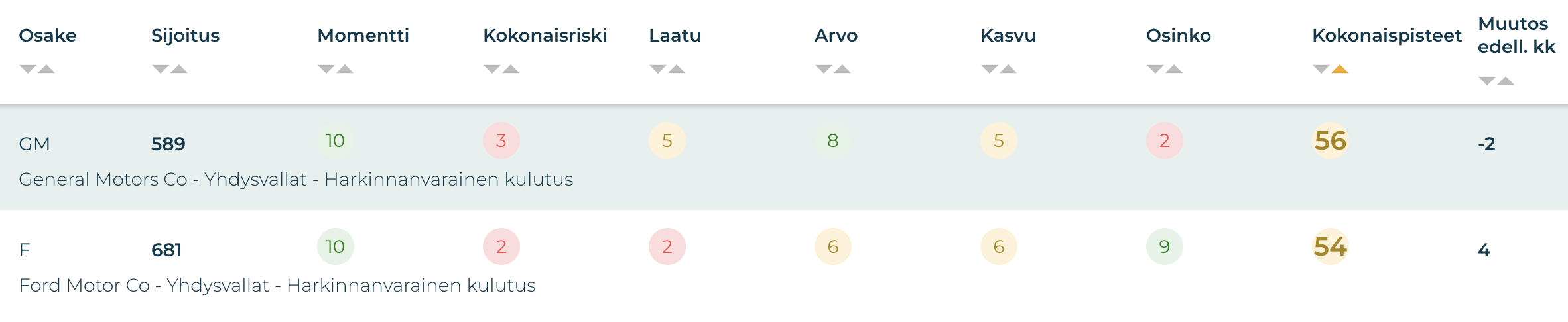Viewport: 1568px width, 322px height.
Task: Sort Osinko column ascending arrow
Action: pyautogui.click(x=1174, y=69)
